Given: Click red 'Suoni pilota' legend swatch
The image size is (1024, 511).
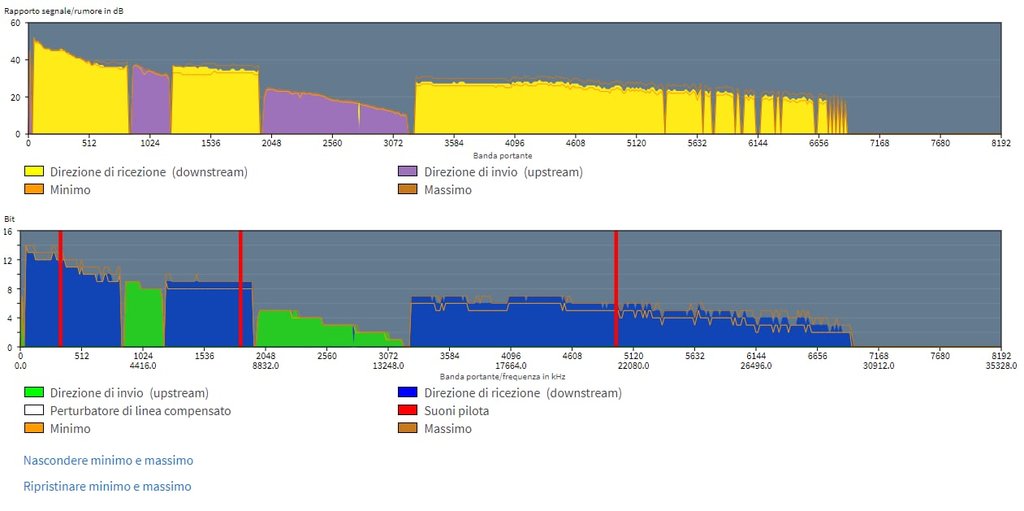Looking at the screenshot, I should pyautogui.click(x=408, y=411).
